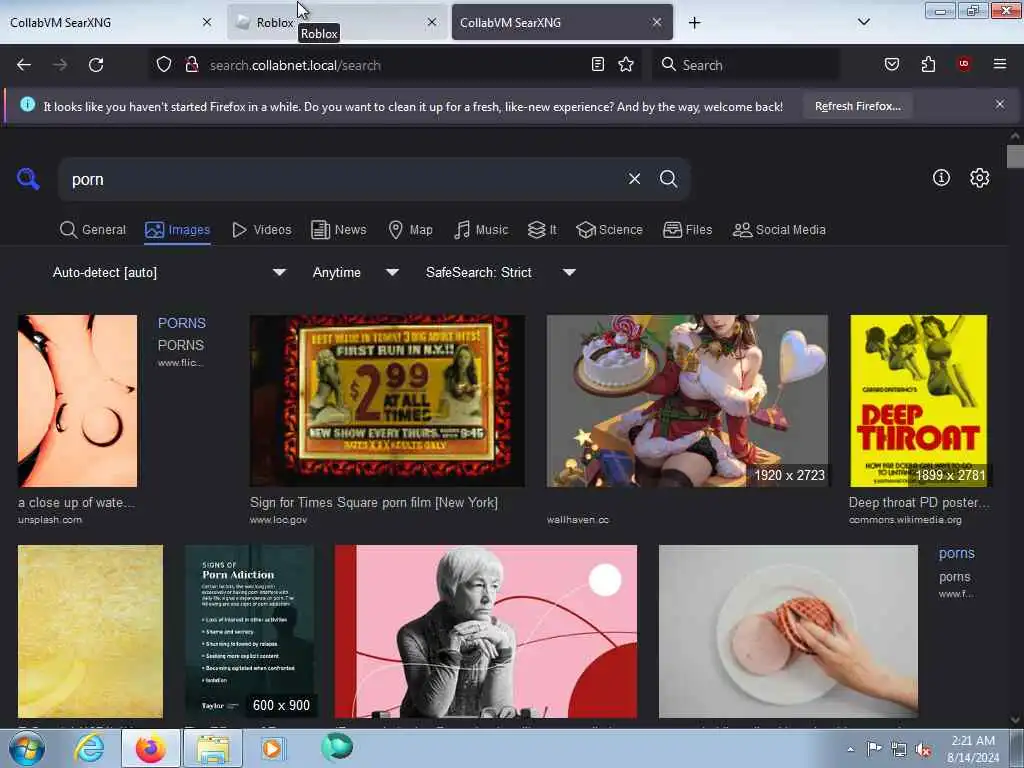The width and height of the screenshot is (1024, 768).
Task: Select the Files search category
Action: point(688,230)
